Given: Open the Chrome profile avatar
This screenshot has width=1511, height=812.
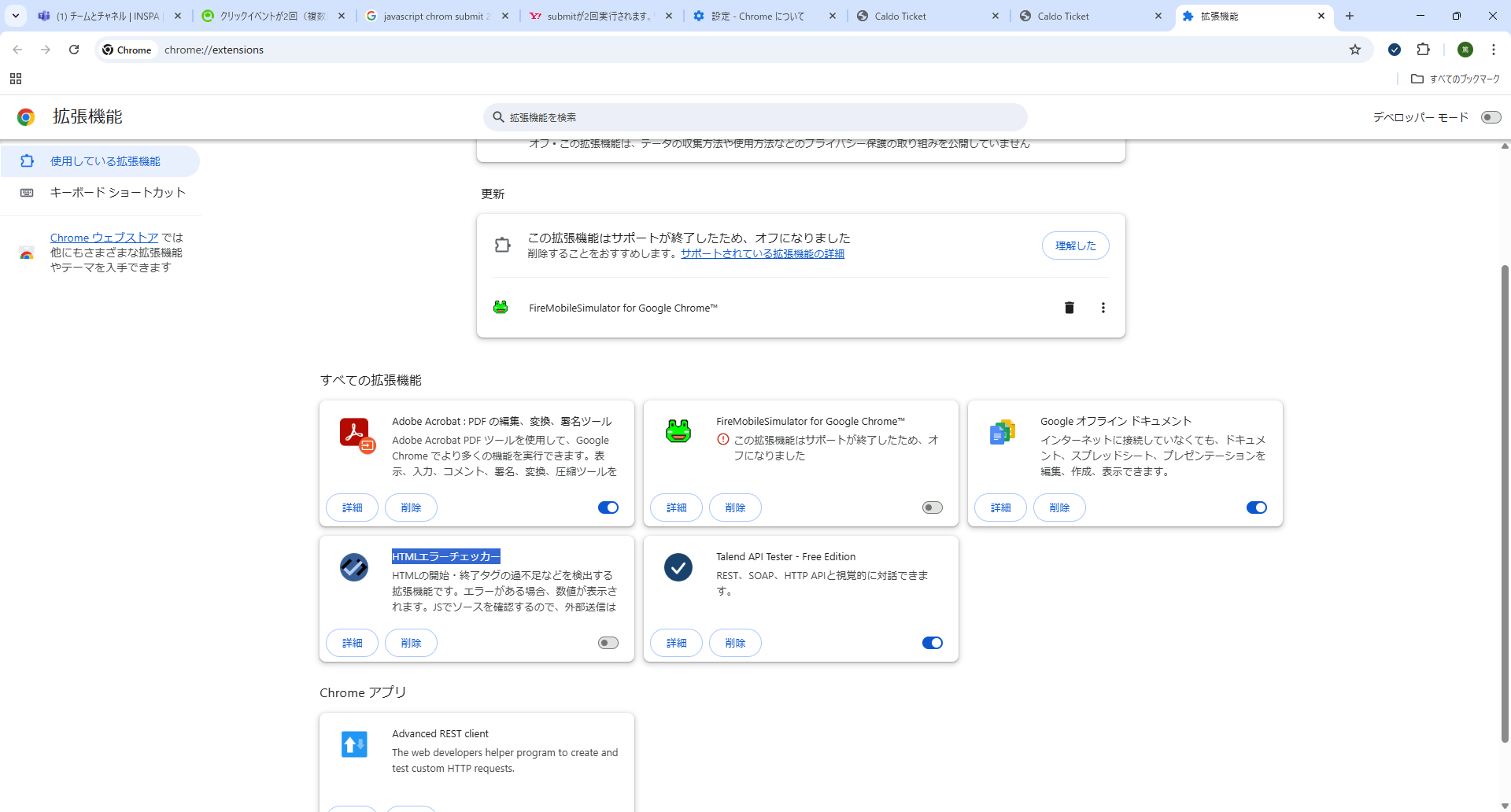Looking at the screenshot, I should coord(1465,50).
